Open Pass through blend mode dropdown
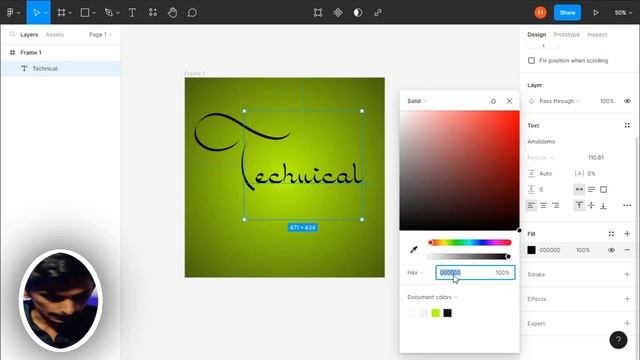This screenshot has width=640, height=360. tap(560, 101)
